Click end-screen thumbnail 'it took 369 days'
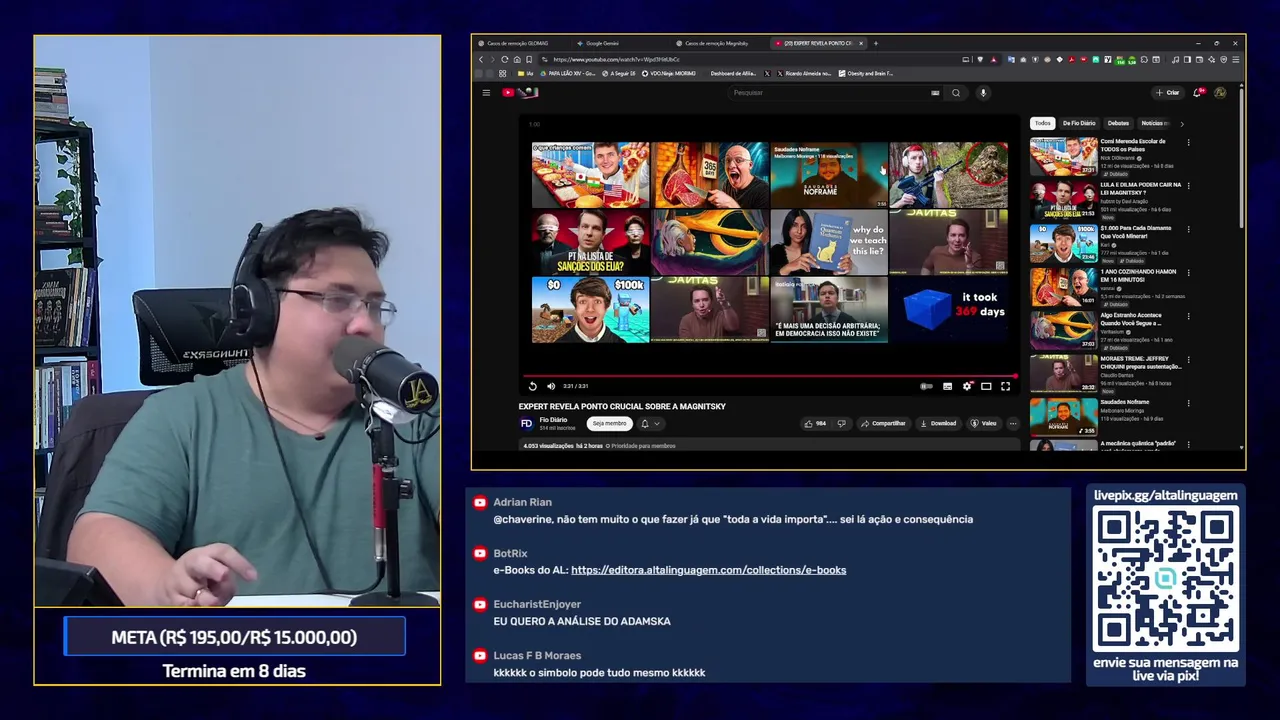 pos(948,310)
